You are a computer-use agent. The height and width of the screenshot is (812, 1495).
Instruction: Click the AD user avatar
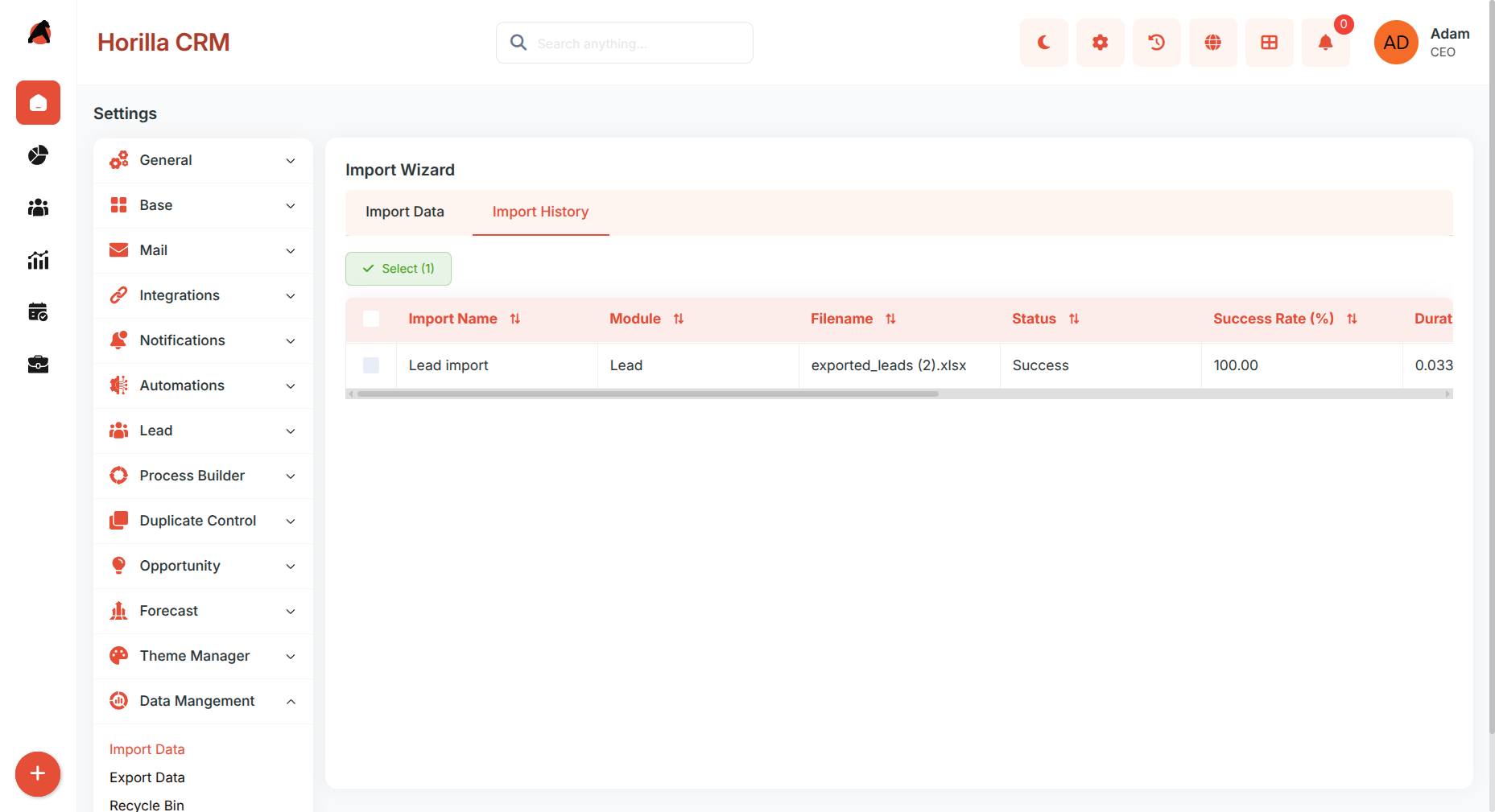click(x=1396, y=43)
